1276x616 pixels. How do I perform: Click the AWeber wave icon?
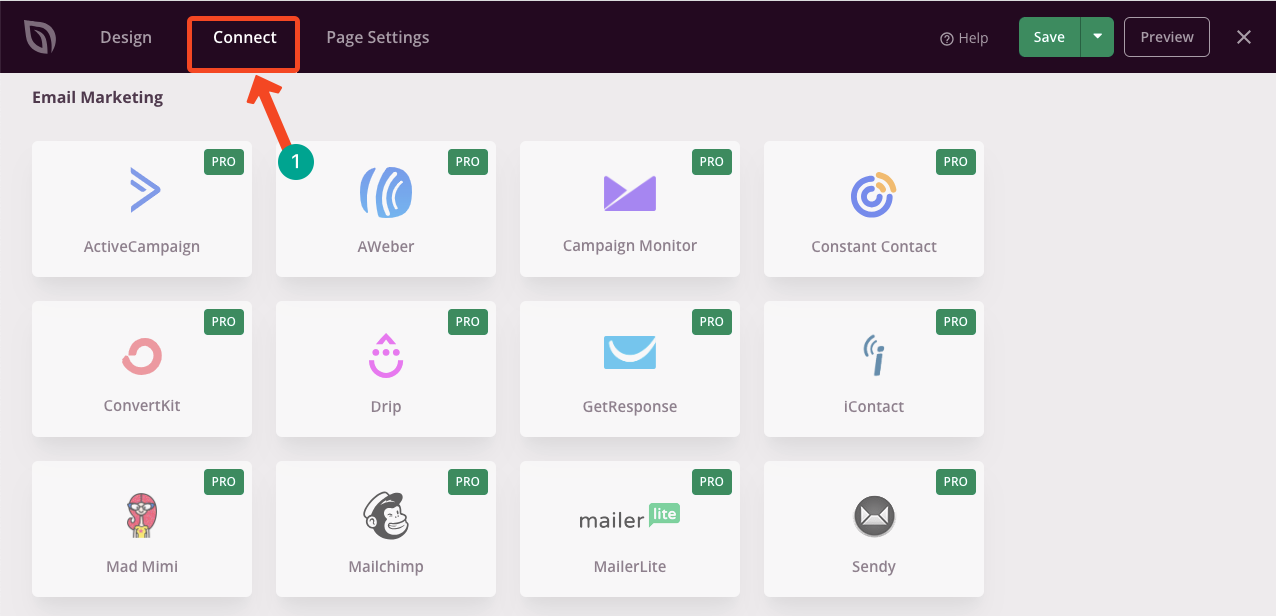pyautogui.click(x=386, y=191)
